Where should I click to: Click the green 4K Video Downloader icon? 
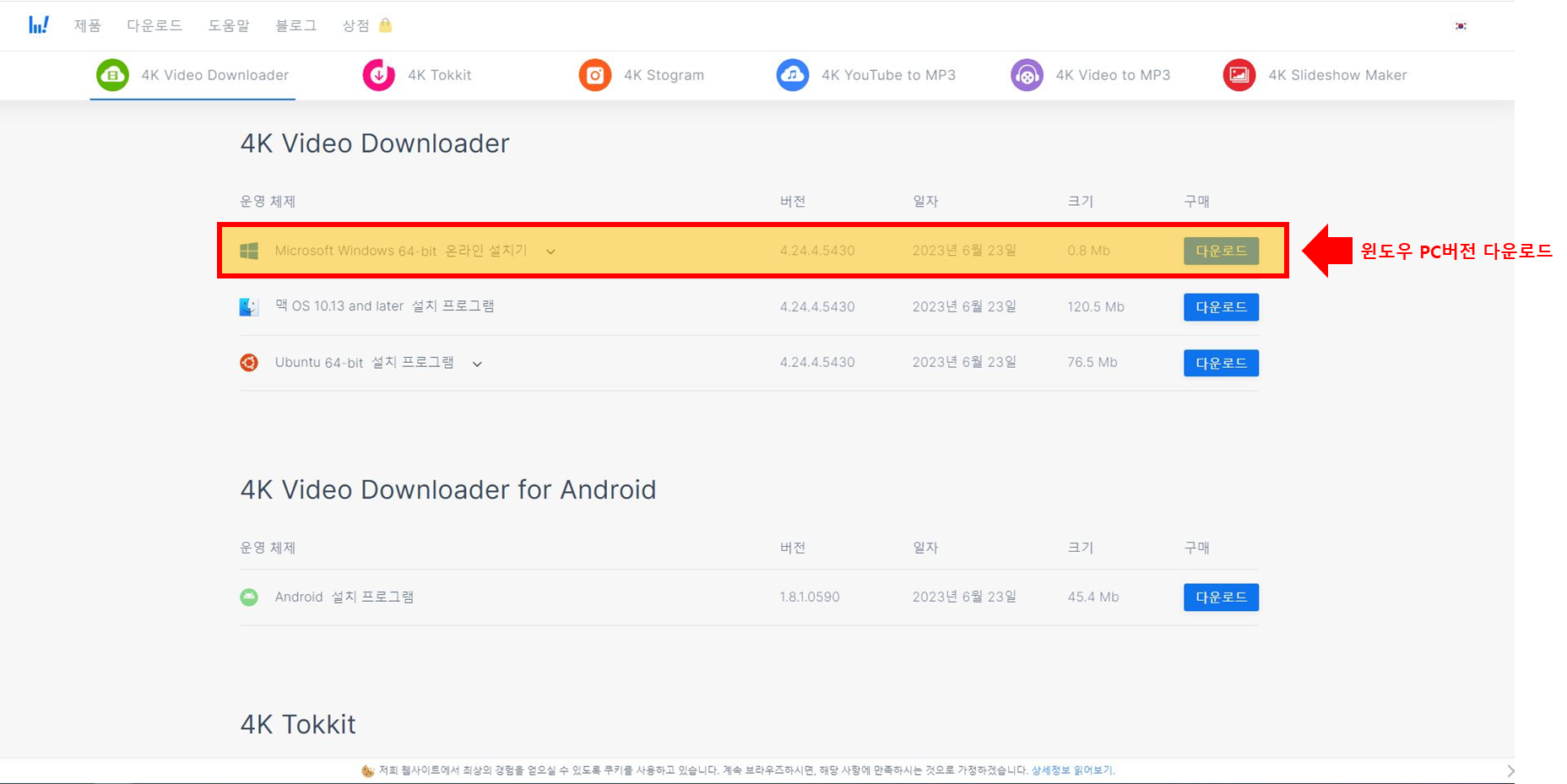[x=112, y=75]
